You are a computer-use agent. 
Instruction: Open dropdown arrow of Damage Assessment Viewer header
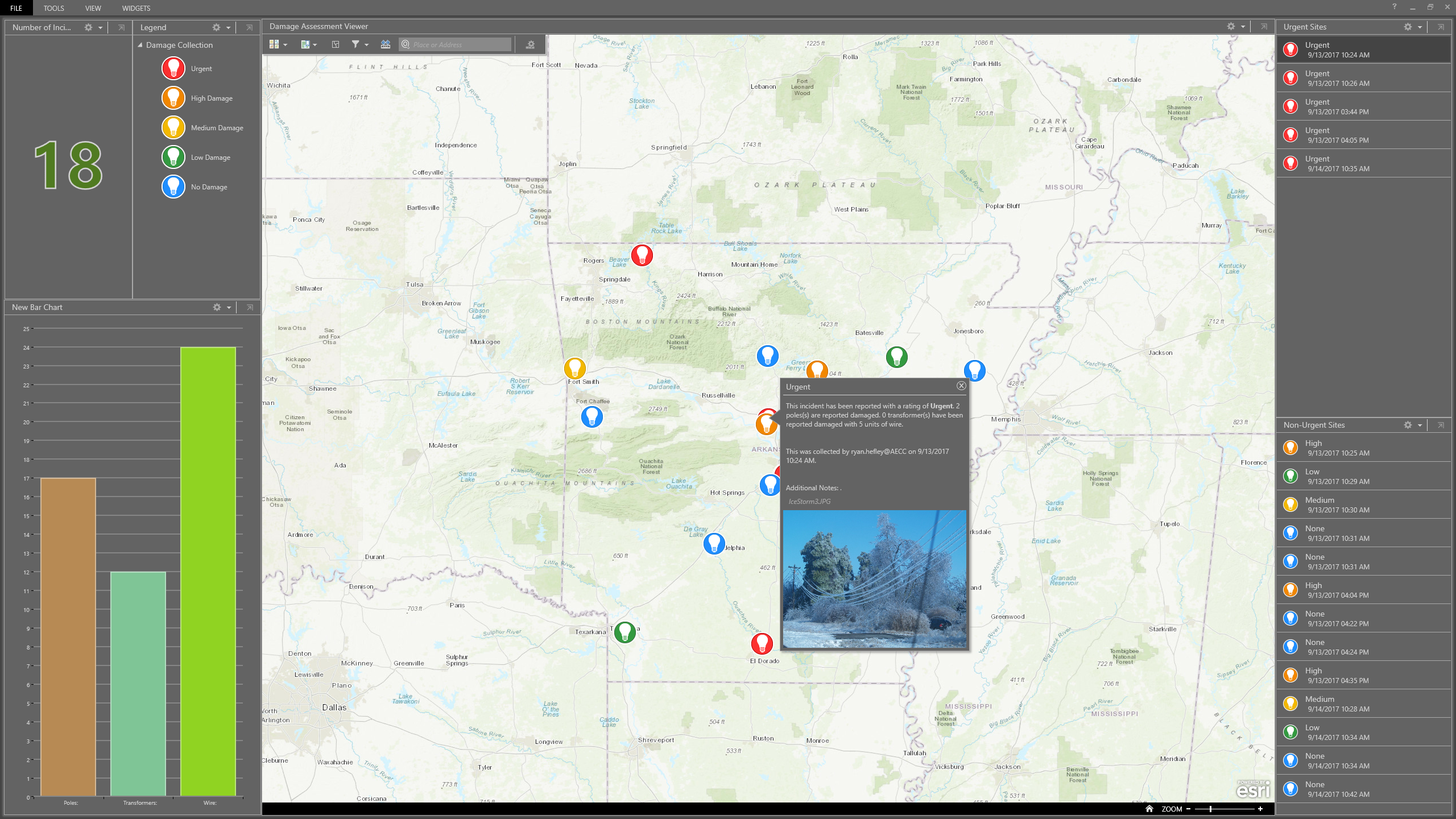pos(1243,26)
